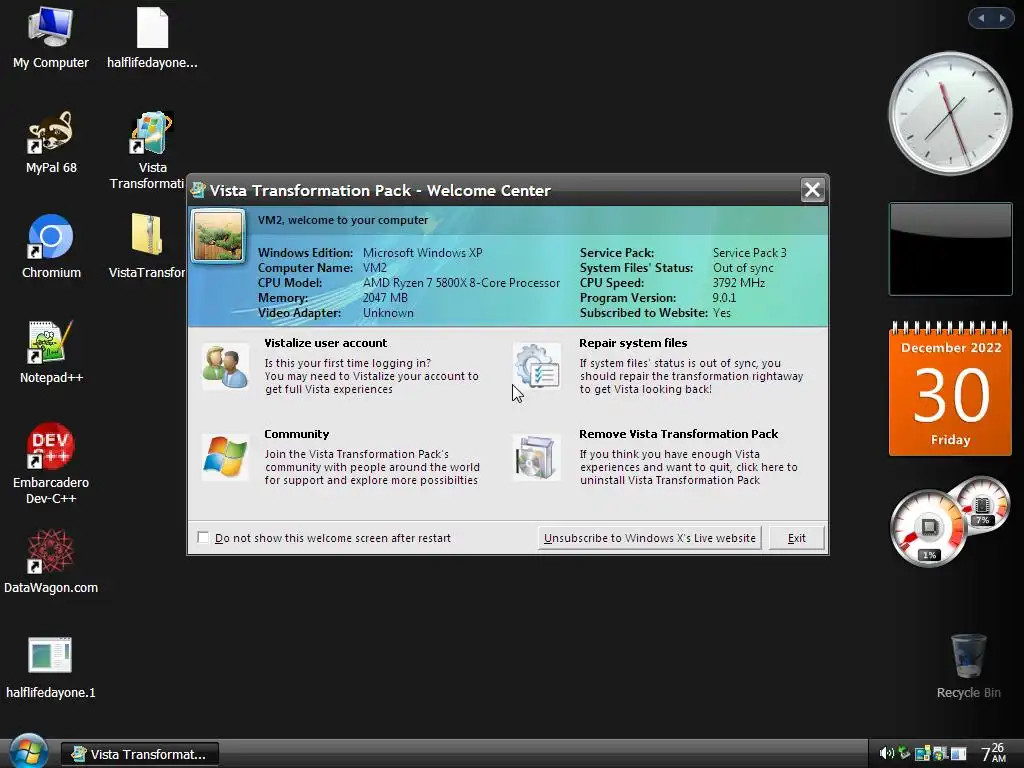Select the halflifedayone... file on desktop
The height and width of the screenshot is (768, 1024).
pos(152,38)
